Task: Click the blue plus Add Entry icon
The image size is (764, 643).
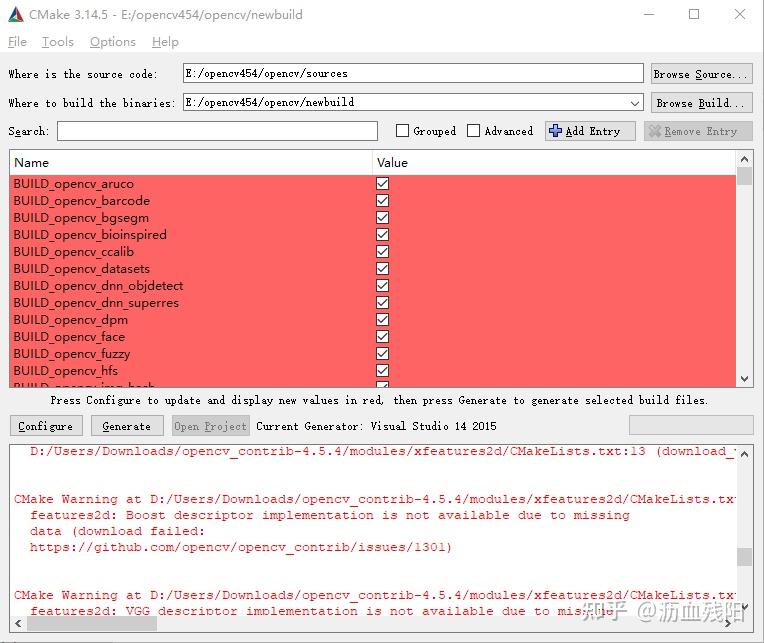Action: [555, 131]
